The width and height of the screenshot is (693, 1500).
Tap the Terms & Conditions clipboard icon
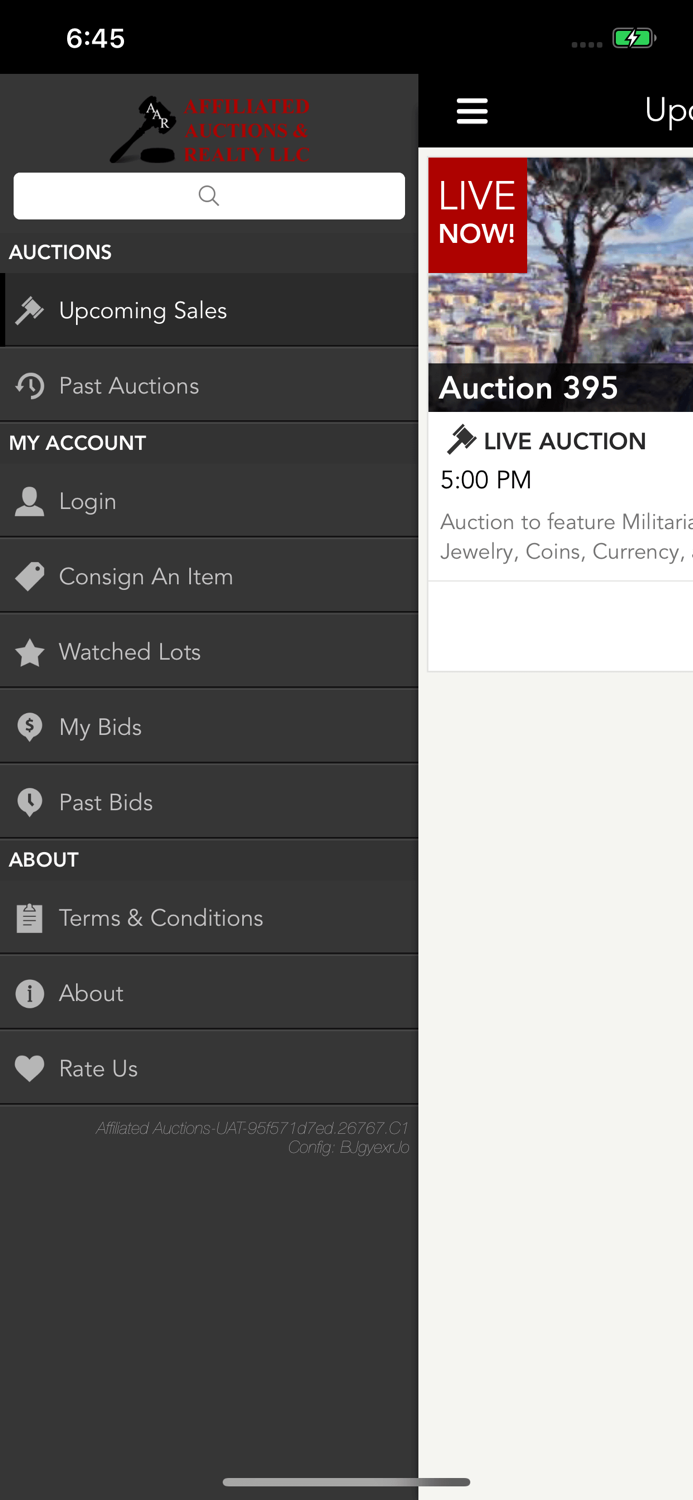coord(30,917)
